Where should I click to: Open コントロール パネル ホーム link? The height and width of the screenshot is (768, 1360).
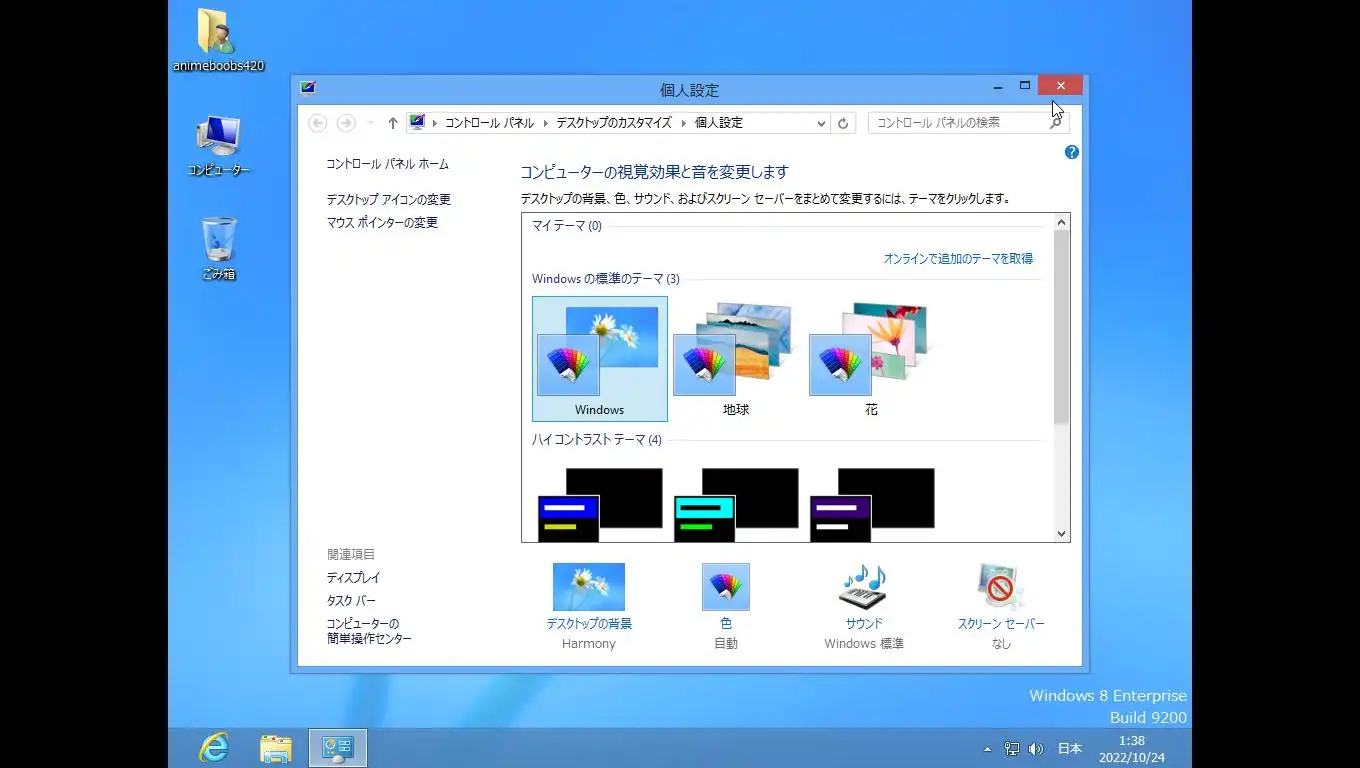(x=388, y=164)
